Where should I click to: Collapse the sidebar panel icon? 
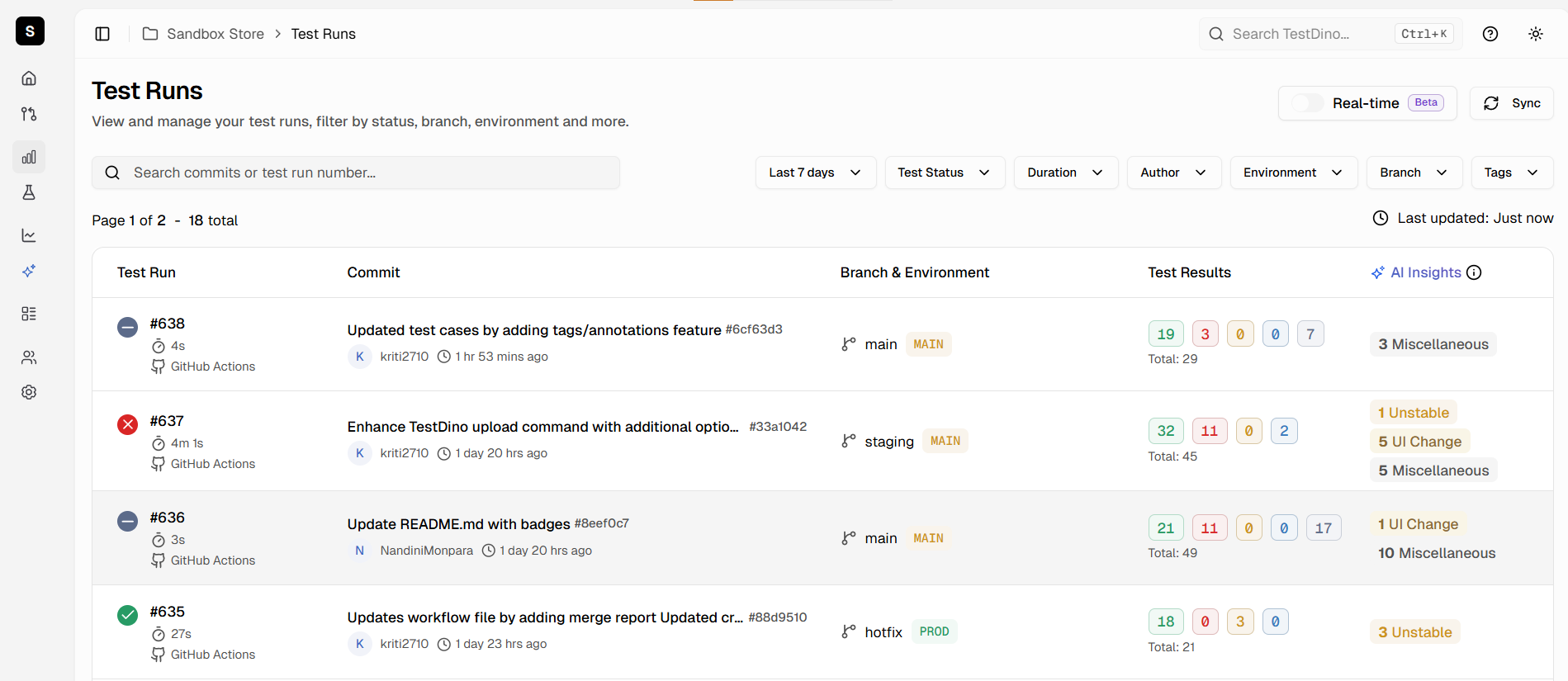(102, 34)
